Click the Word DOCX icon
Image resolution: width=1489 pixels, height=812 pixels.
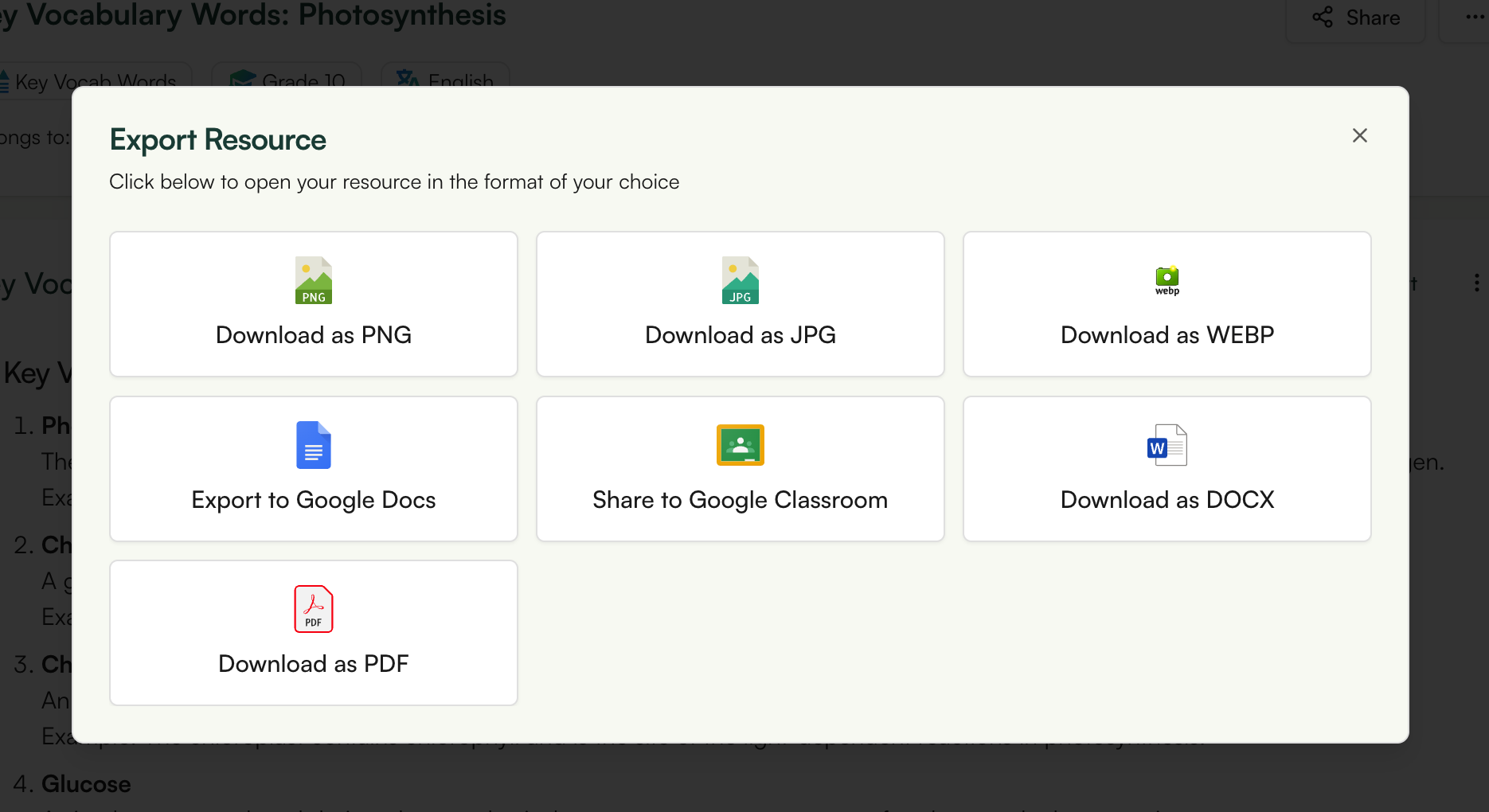[1167, 445]
